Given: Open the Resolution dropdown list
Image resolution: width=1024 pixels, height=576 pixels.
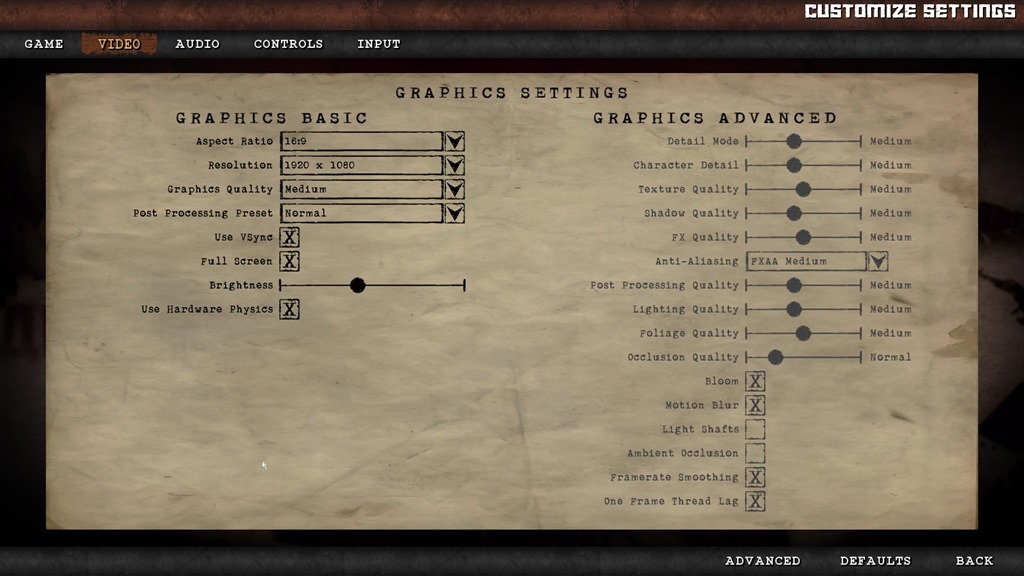Looking at the screenshot, I should click(455, 166).
